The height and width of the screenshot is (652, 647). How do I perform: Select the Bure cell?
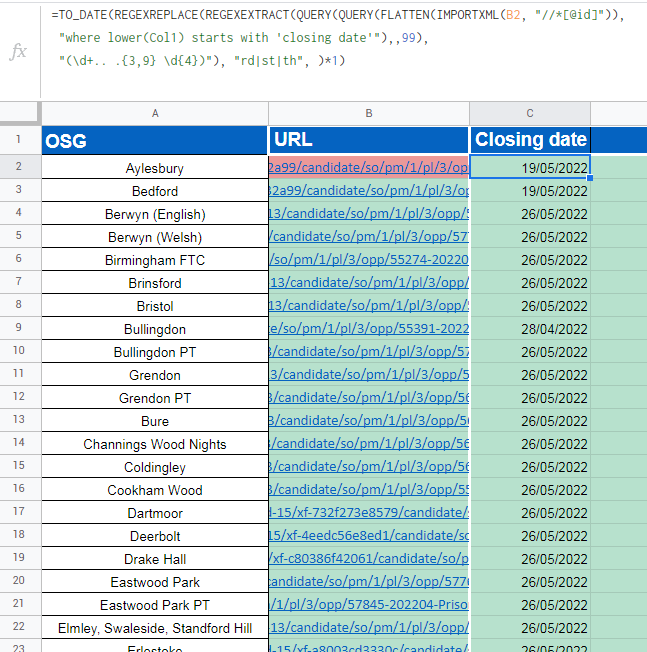point(155,421)
